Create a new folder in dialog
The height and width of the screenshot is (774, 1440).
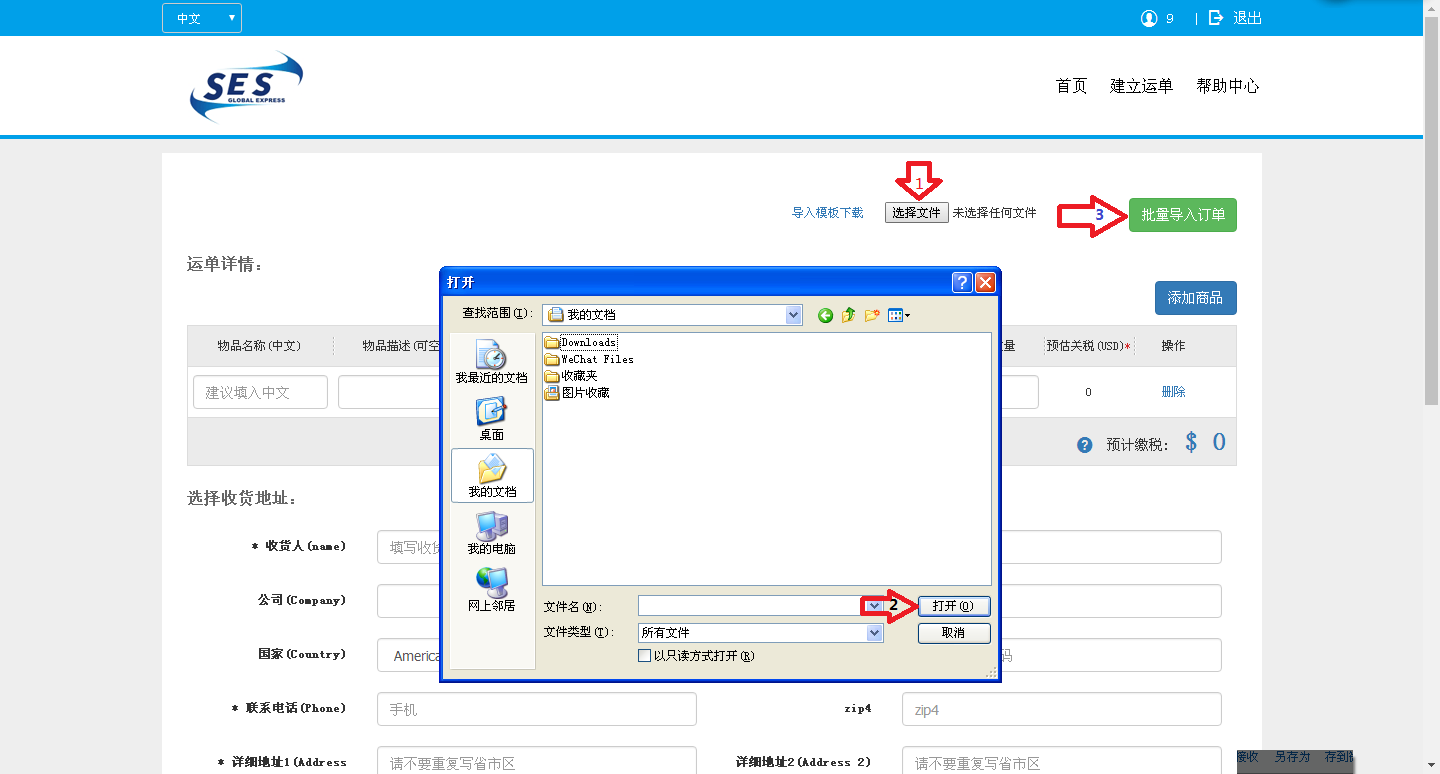point(872,315)
